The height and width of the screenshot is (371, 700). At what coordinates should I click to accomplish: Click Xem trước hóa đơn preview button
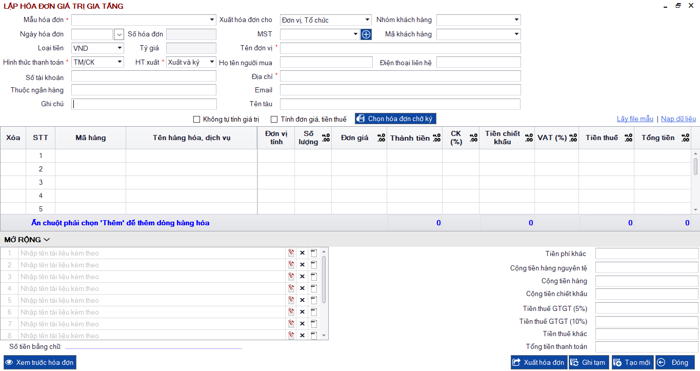point(40,363)
